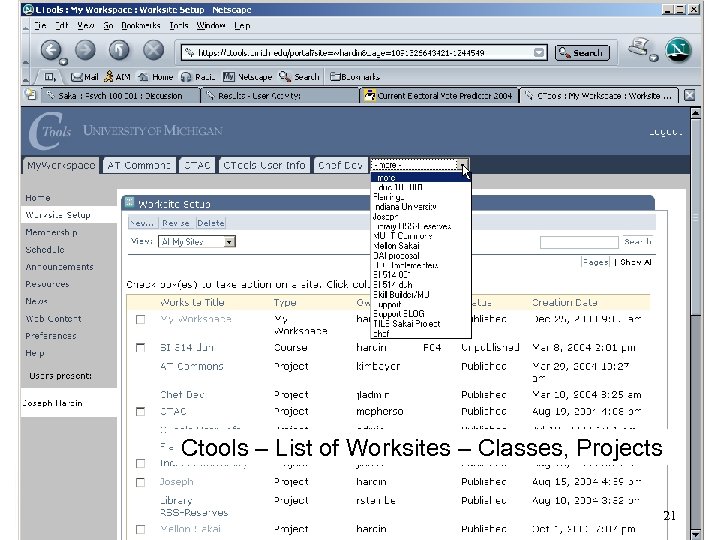
Task: Click the Netscape link in personal toolbar
Action: (x=247, y=77)
